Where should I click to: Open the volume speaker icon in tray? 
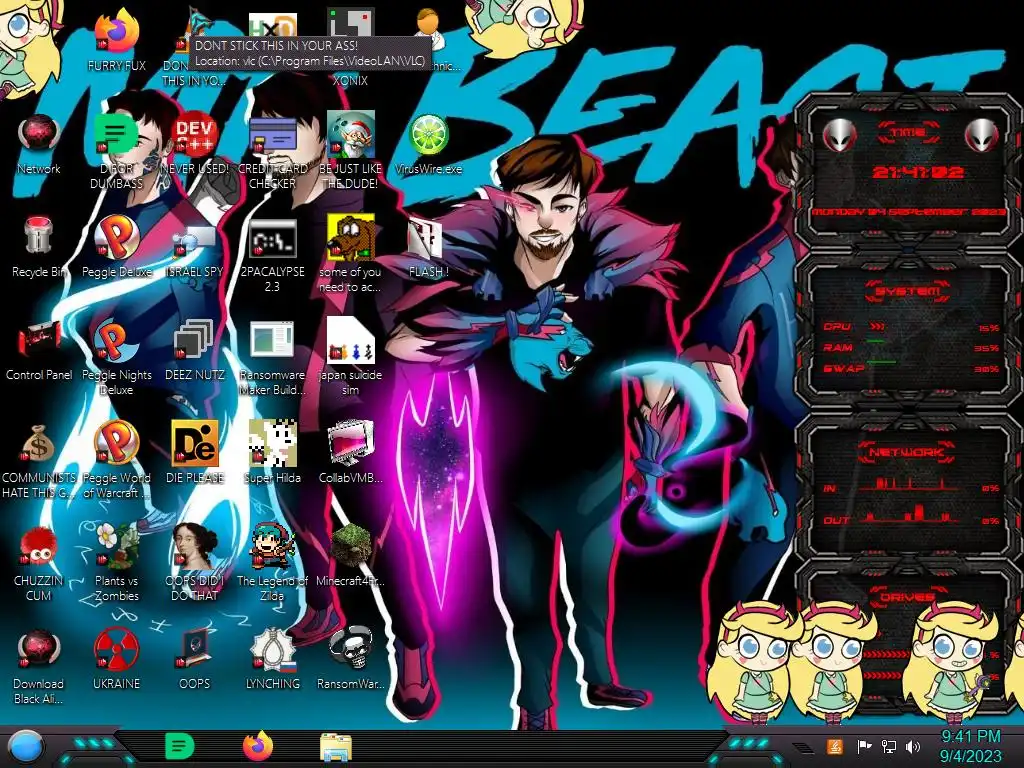pos(913,746)
